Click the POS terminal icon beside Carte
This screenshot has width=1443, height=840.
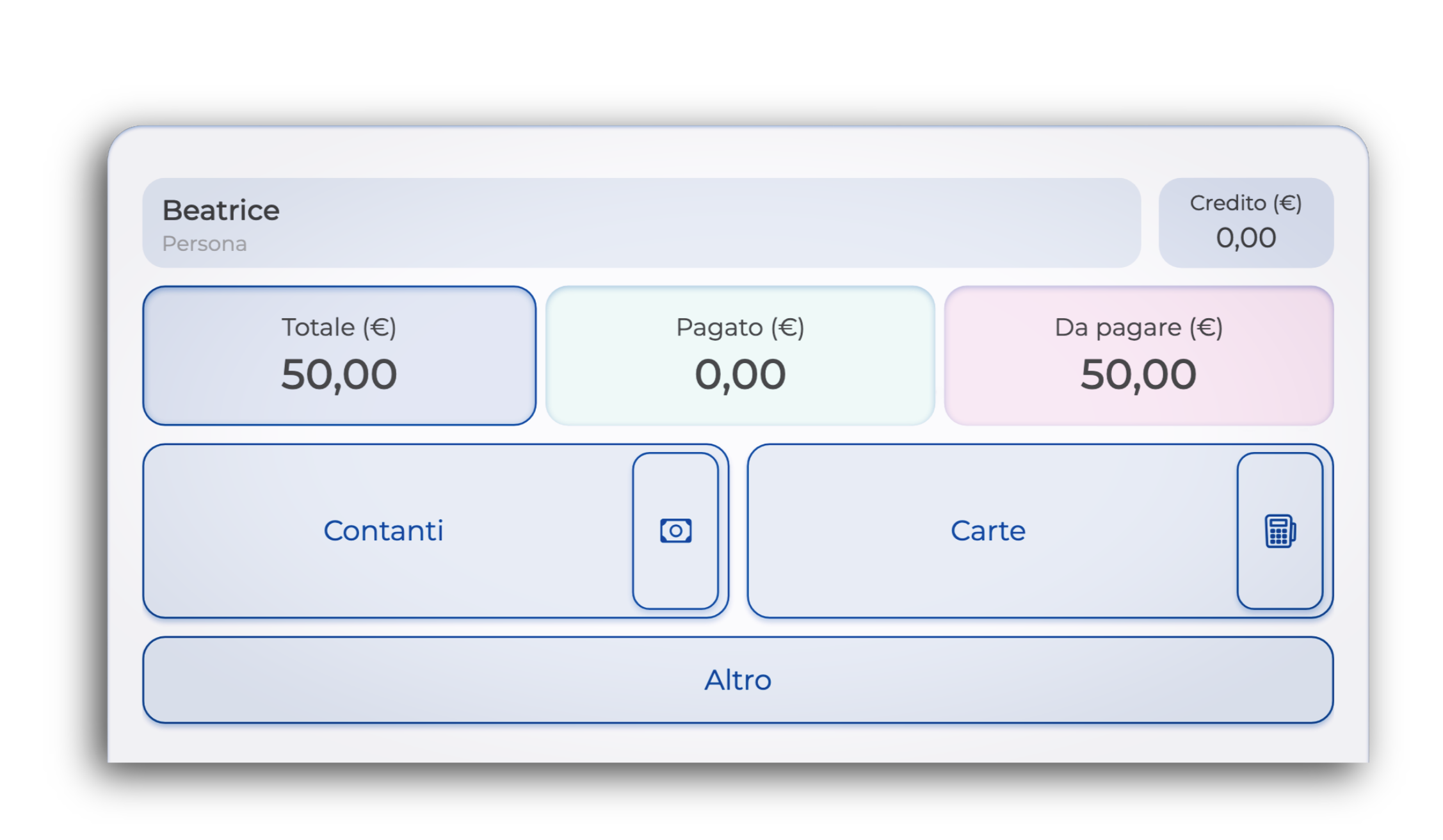1280,531
